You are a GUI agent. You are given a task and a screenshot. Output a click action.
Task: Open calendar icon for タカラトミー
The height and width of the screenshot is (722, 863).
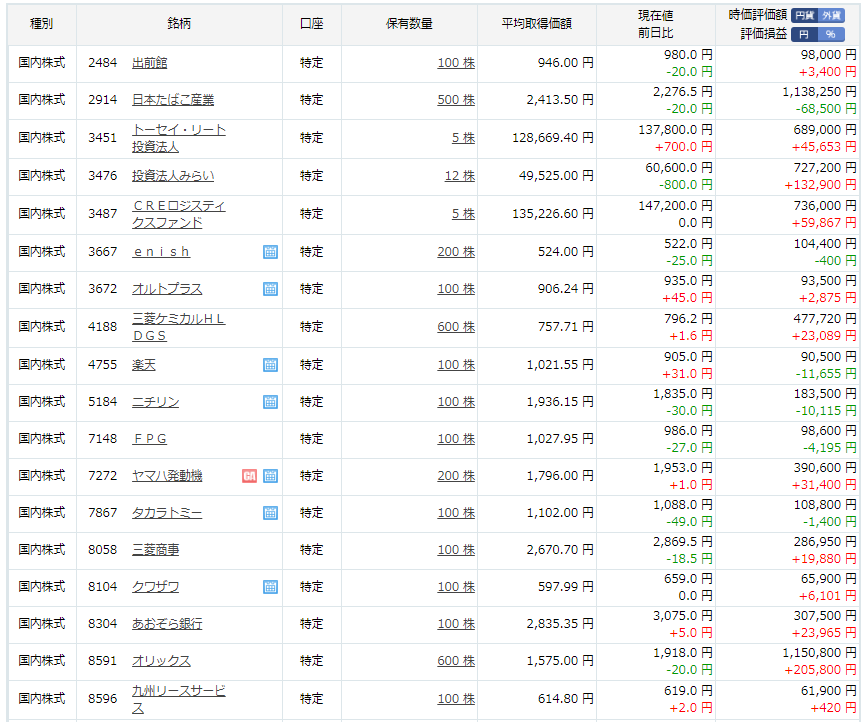pyautogui.click(x=270, y=513)
